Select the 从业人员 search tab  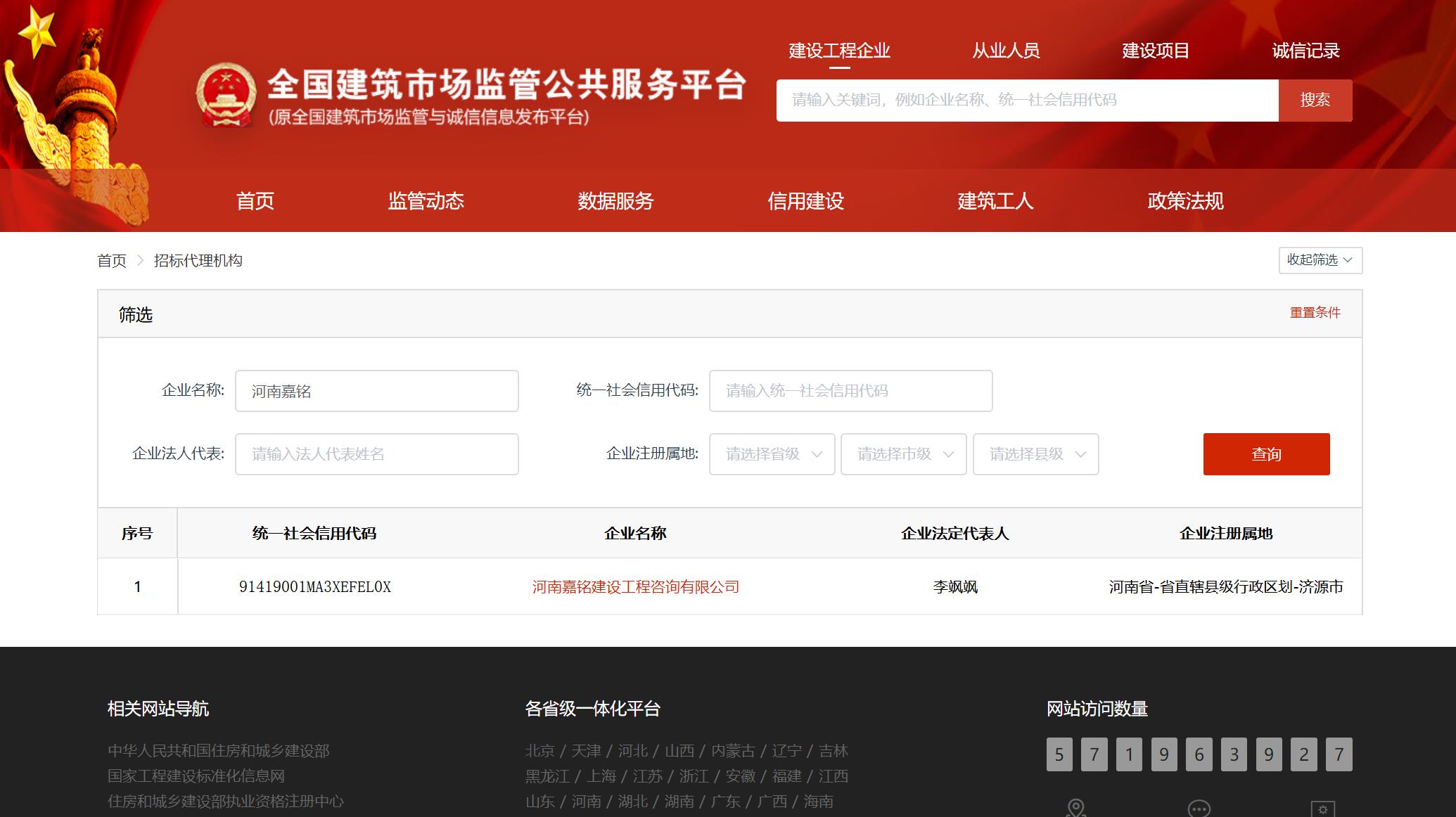(1006, 51)
